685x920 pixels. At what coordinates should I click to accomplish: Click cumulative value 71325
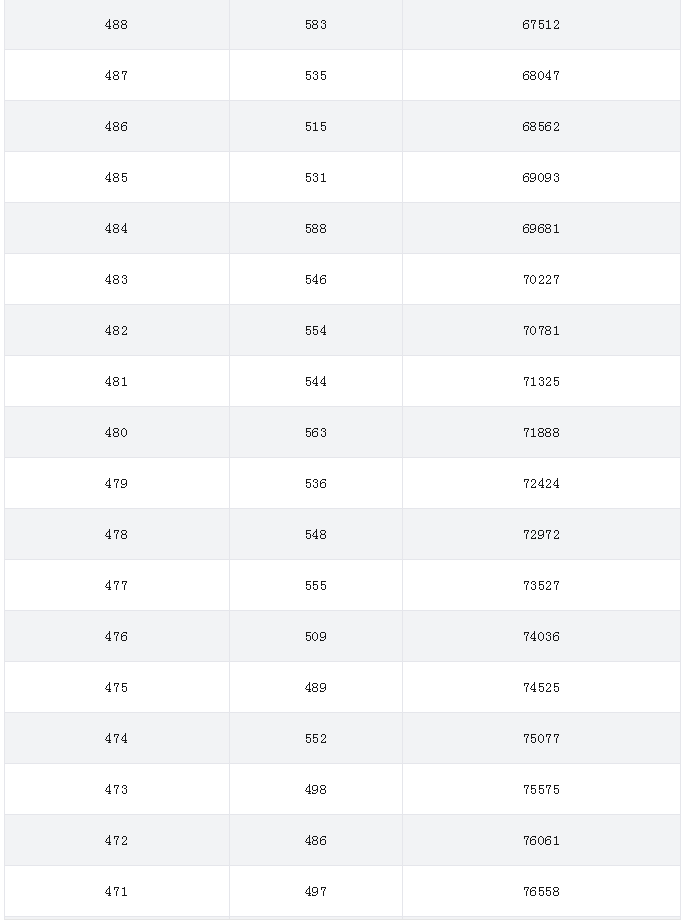coord(541,382)
